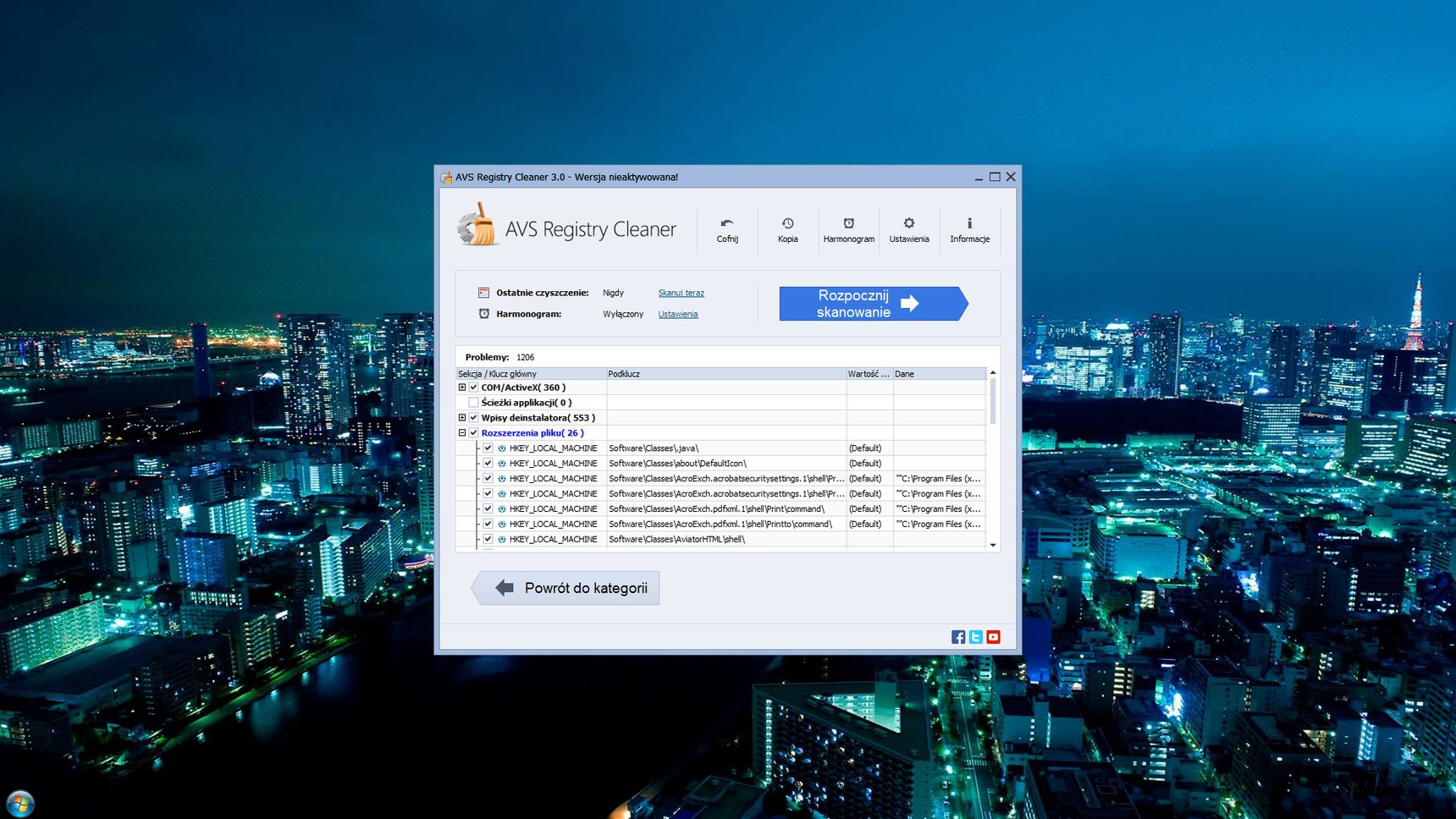This screenshot has width=1456, height=819.
Task: Click the Problemy count 1206 text
Action: 525,357
